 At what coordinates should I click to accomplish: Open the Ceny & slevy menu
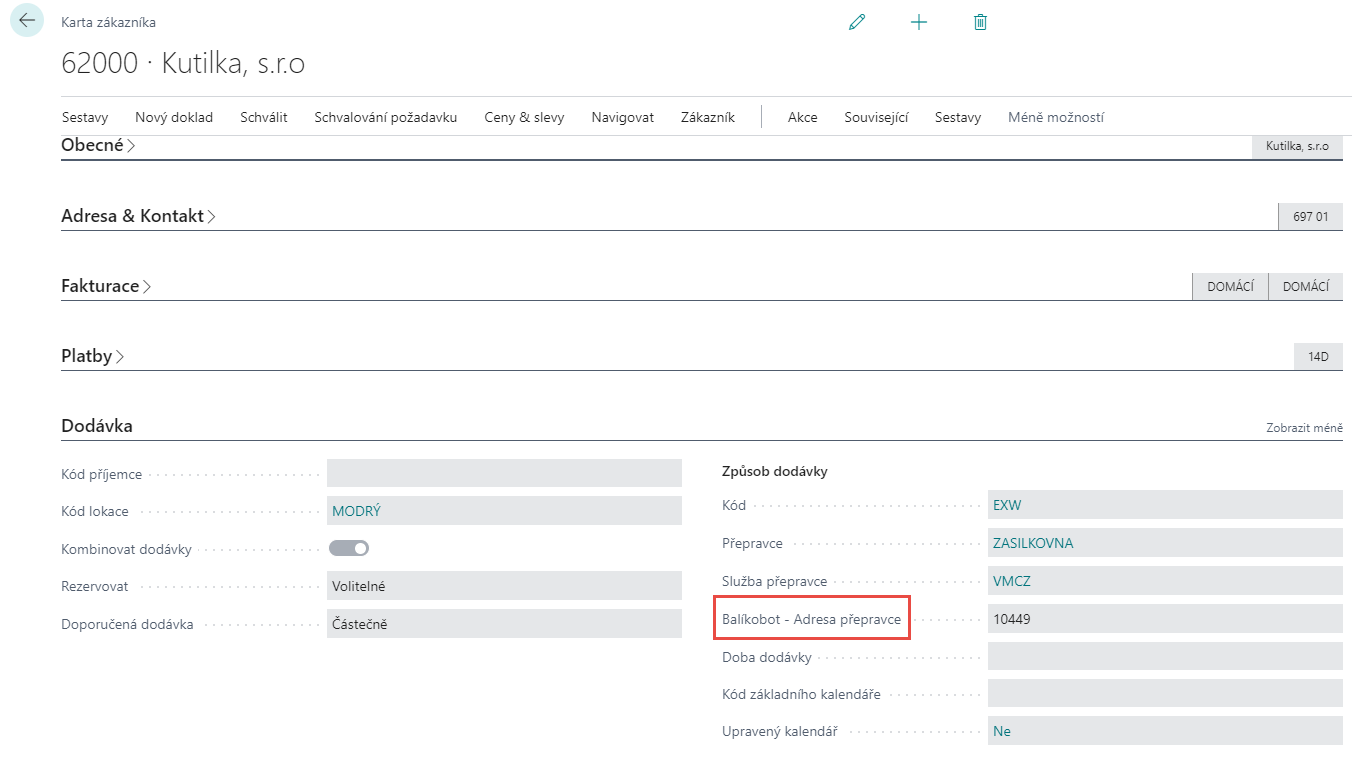tap(524, 117)
